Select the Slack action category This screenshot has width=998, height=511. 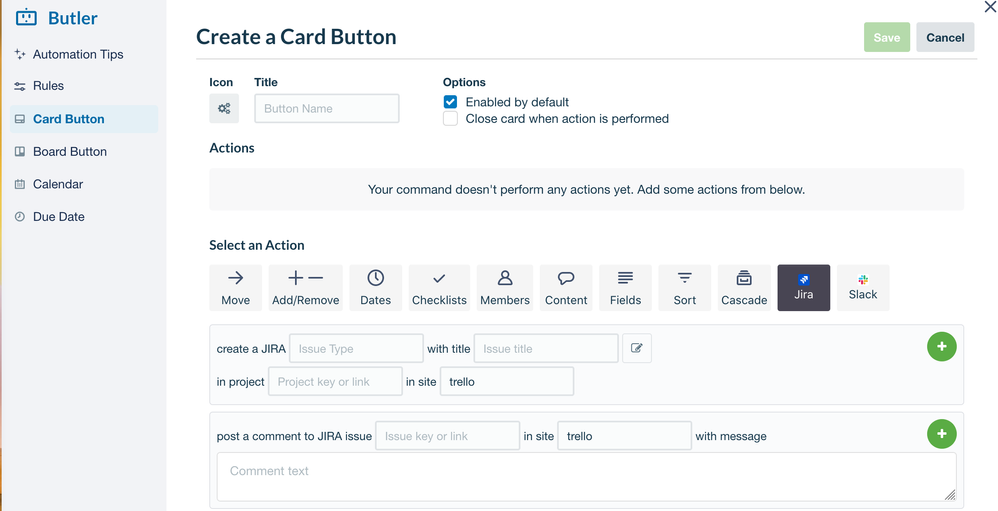[x=863, y=288]
